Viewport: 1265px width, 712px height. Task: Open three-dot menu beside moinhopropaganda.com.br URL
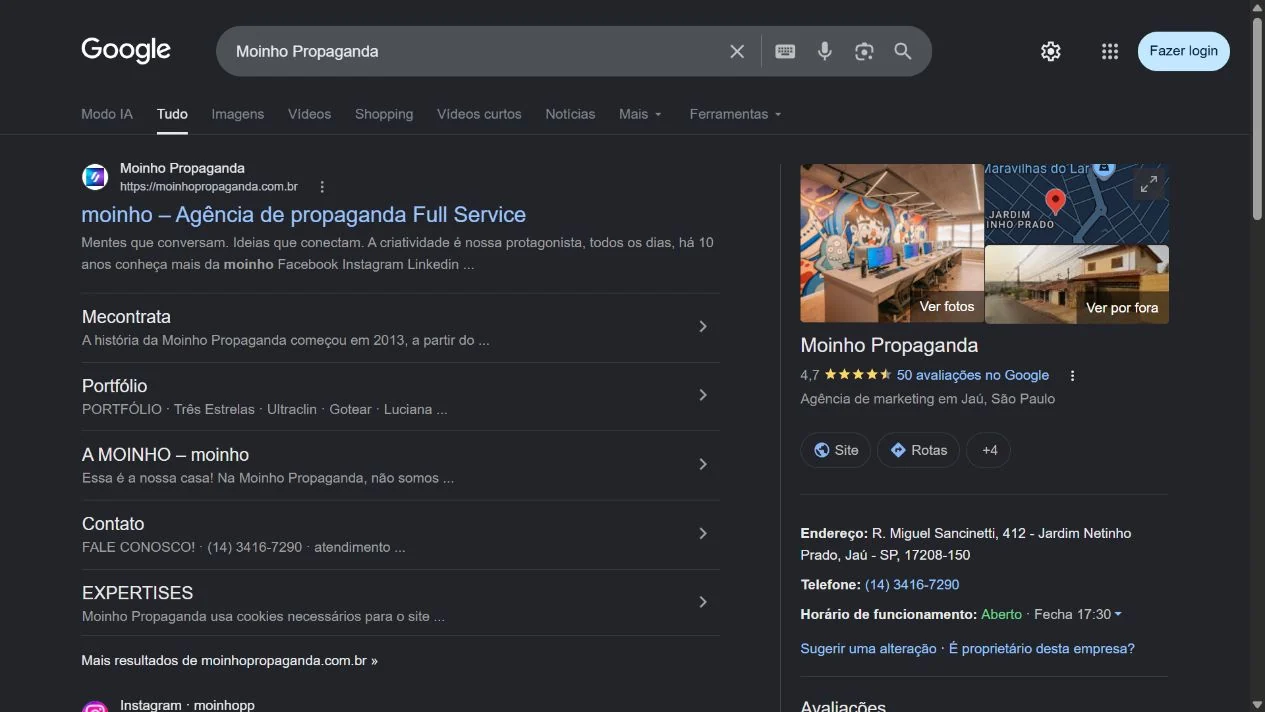pyautogui.click(x=322, y=187)
